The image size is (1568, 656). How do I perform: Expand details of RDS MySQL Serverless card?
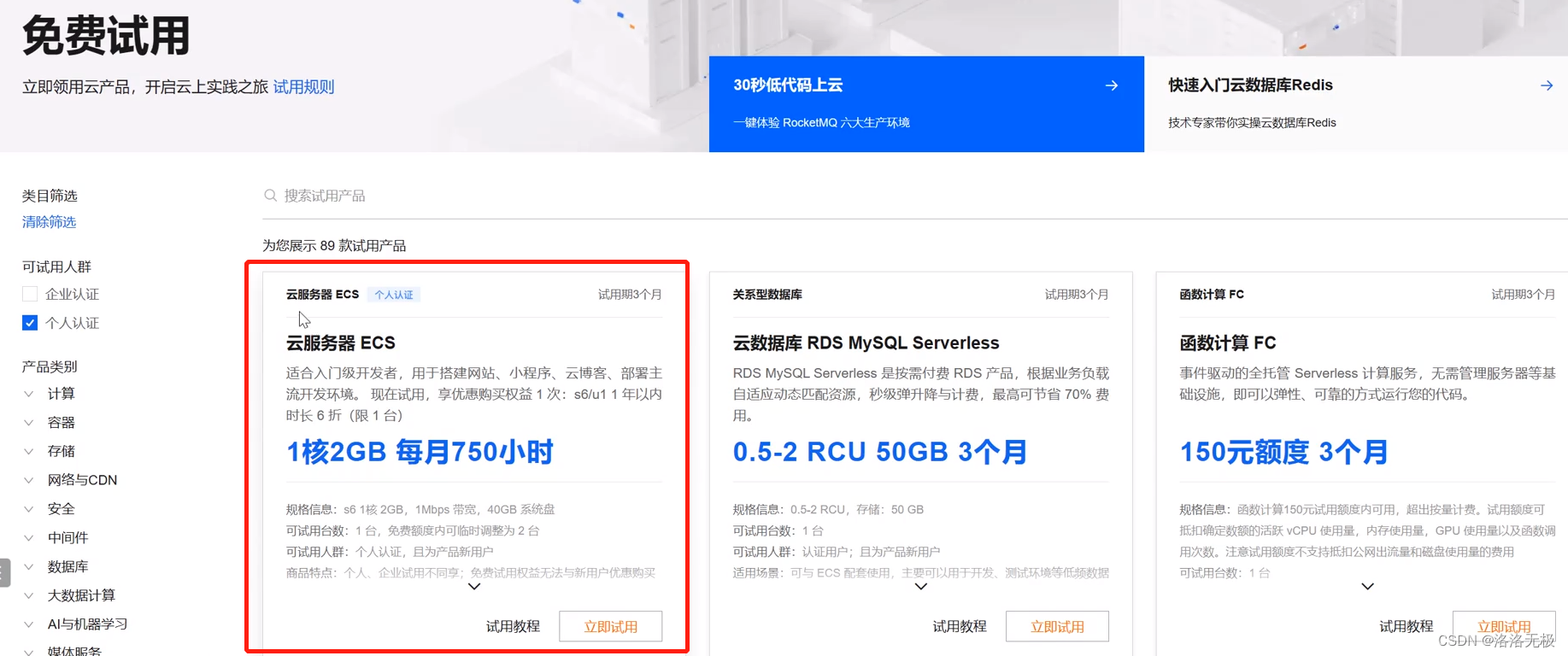coord(920,587)
